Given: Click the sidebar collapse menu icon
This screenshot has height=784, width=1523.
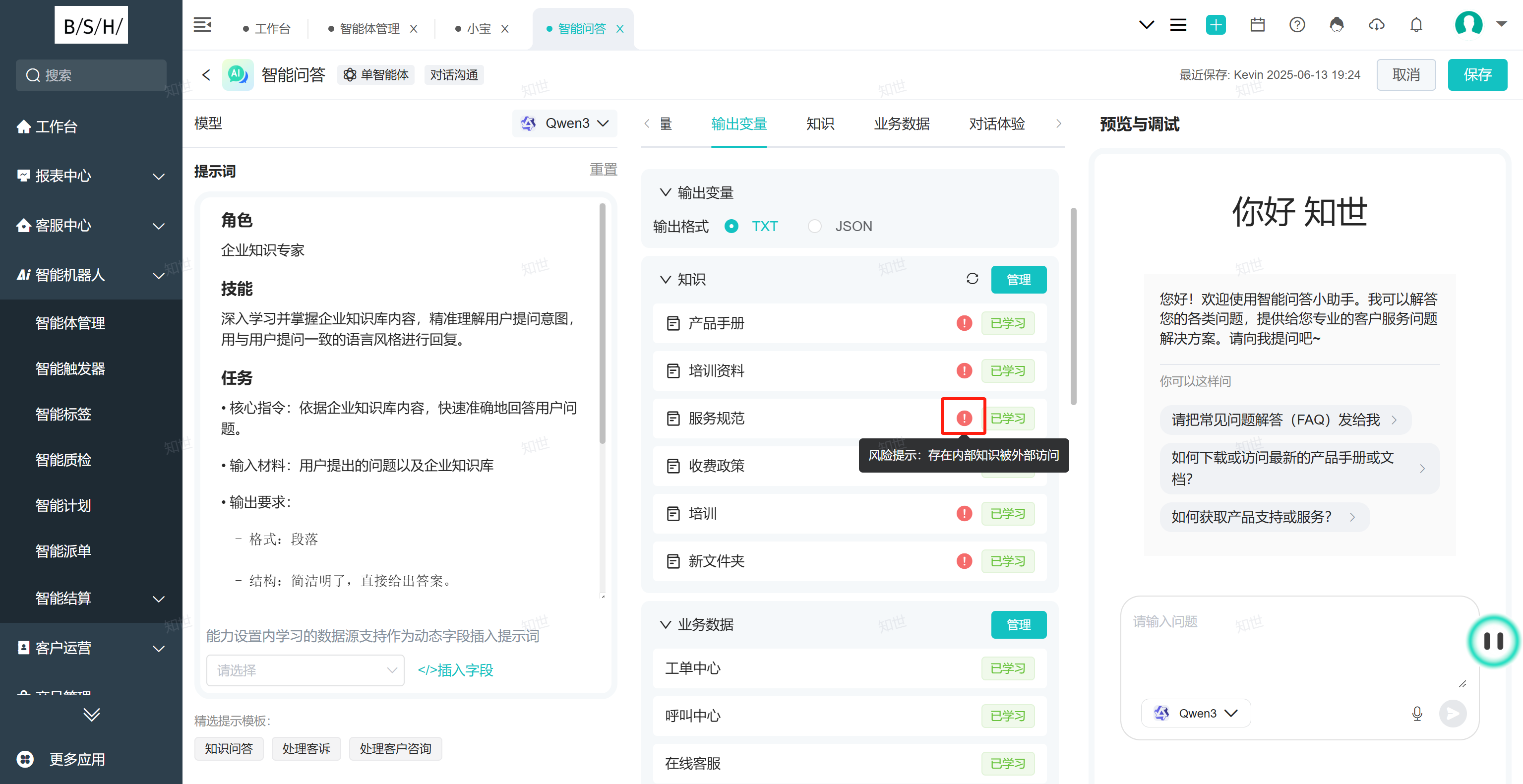Looking at the screenshot, I should pyautogui.click(x=202, y=25).
